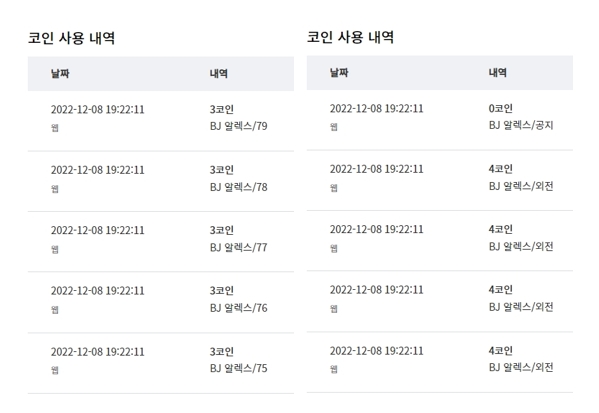Choose the BJ 알렉스/76 entry
Image resolution: width=599 pixels, height=413 pixels.
[238, 308]
